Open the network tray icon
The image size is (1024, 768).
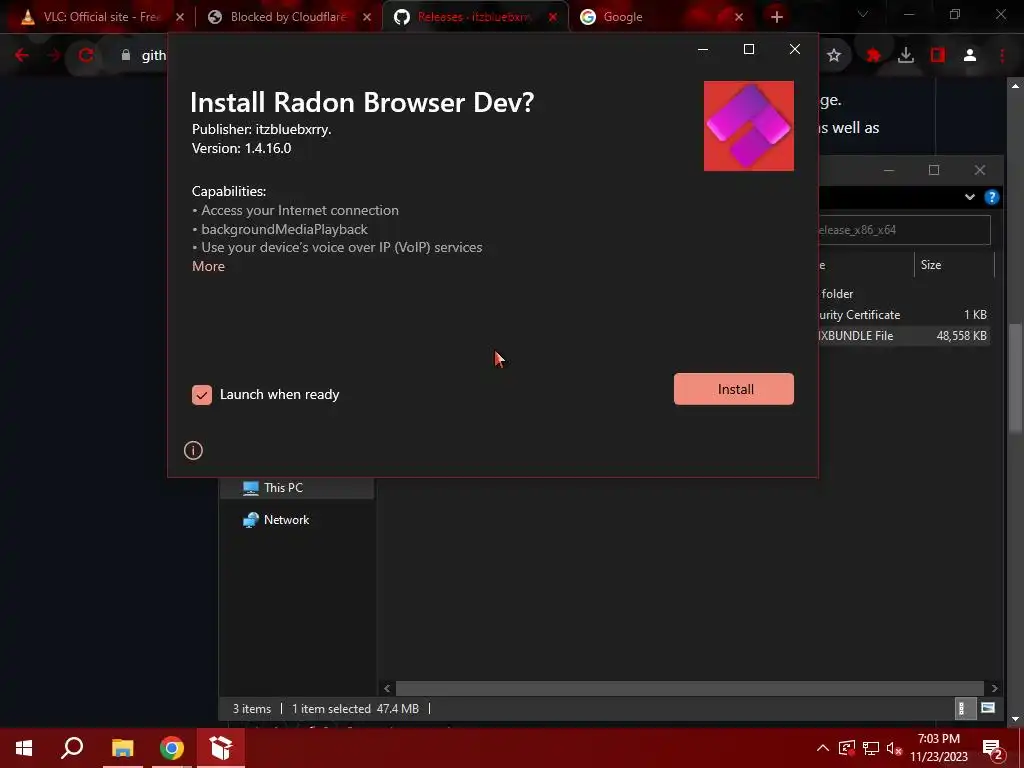[871, 748]
